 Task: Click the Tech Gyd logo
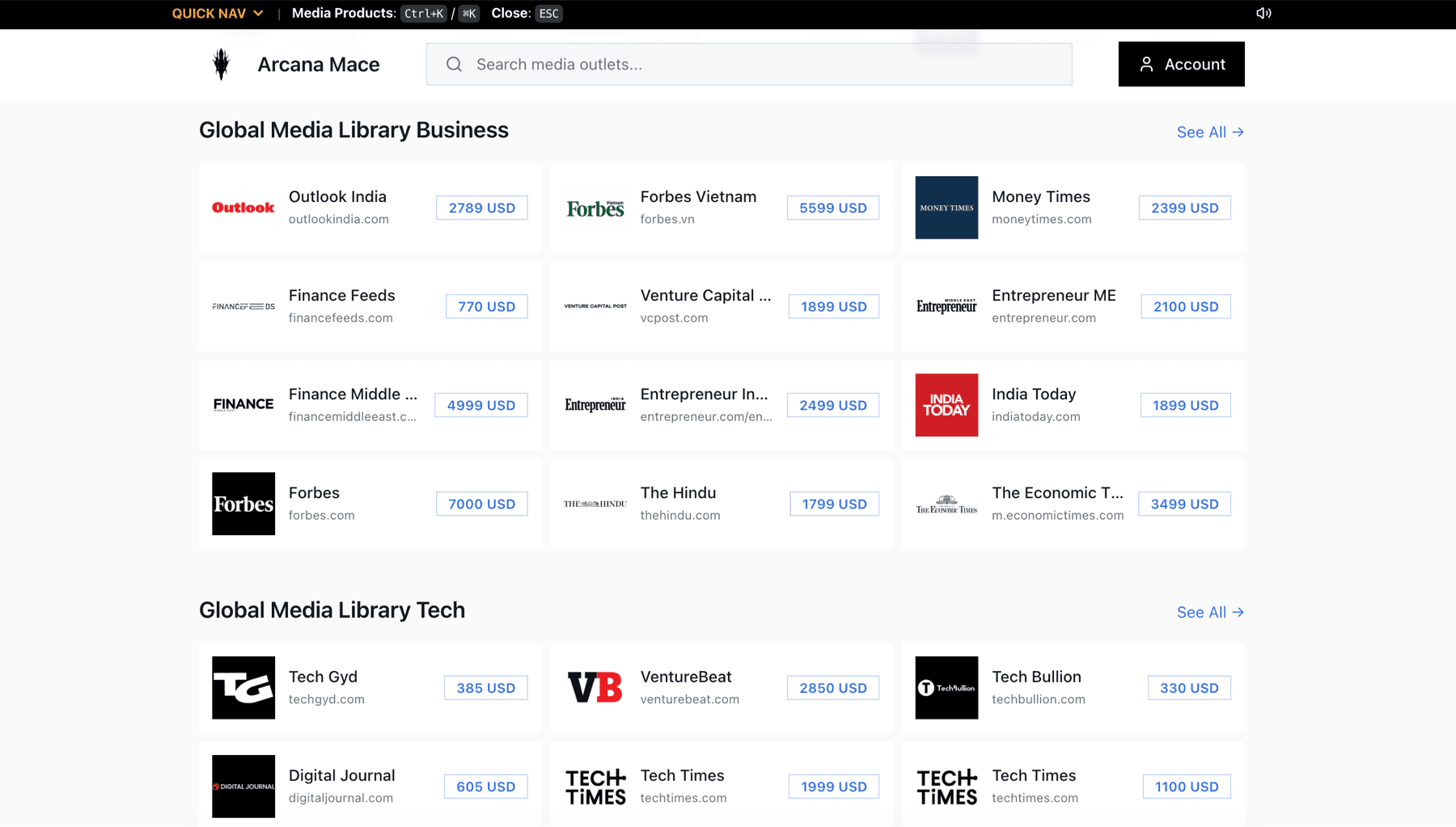(x=243, y=688)
